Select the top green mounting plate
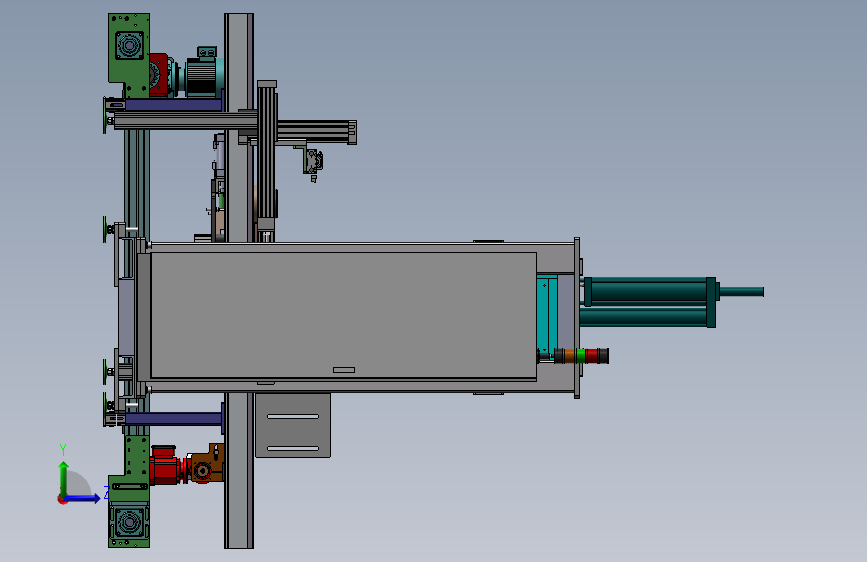This screenshot has height=562, width=867. (x=129, y=55)
